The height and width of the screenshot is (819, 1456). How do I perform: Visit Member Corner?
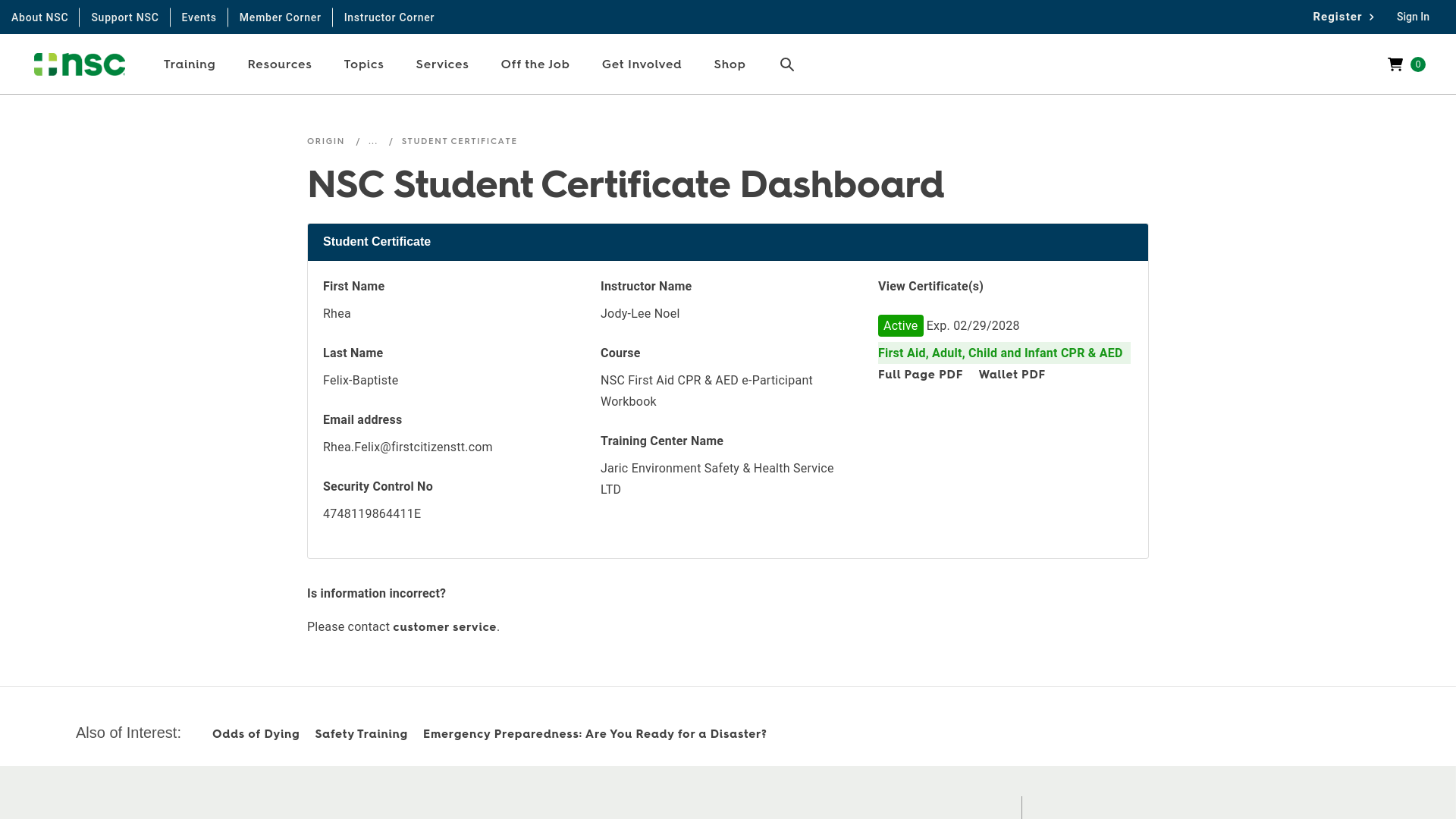[x=280, y=17]
